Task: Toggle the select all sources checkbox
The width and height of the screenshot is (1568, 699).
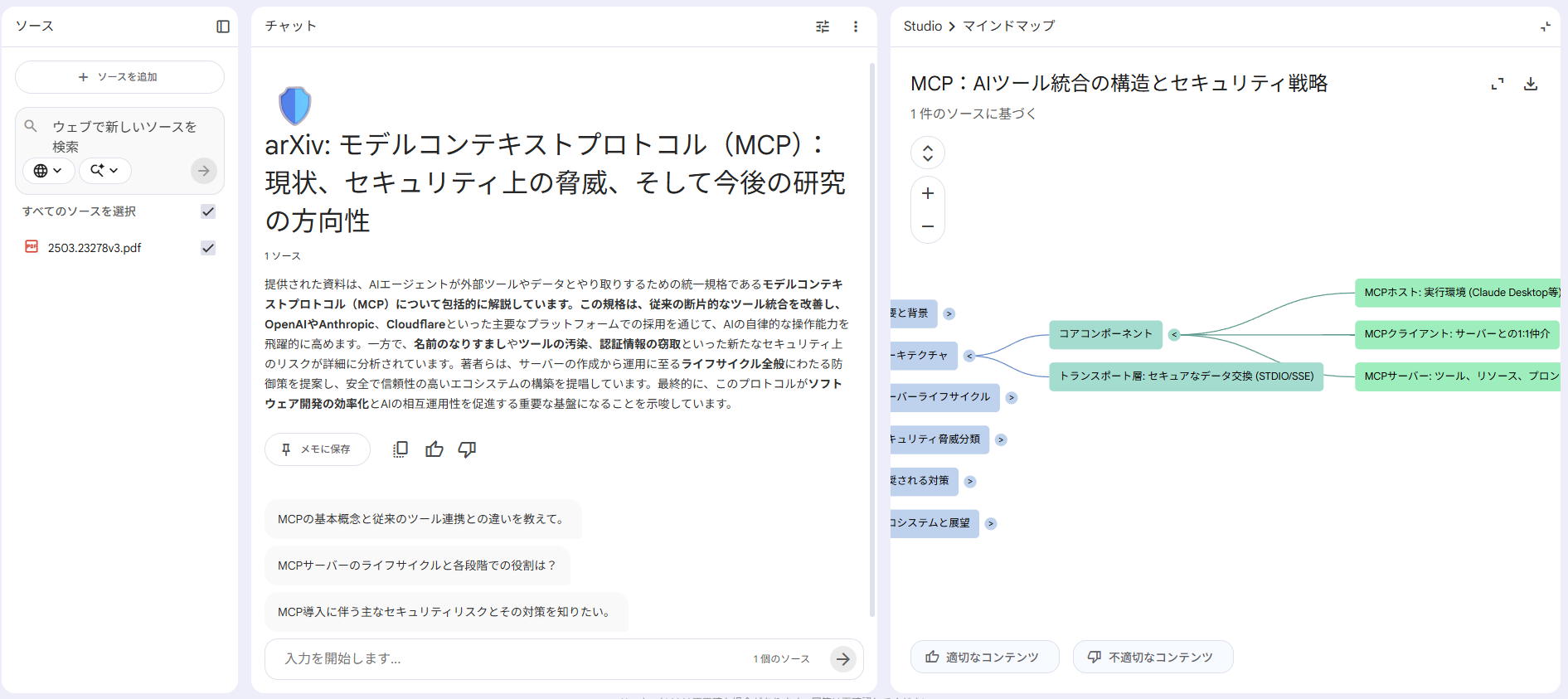Action: click(x=208, y=211)
